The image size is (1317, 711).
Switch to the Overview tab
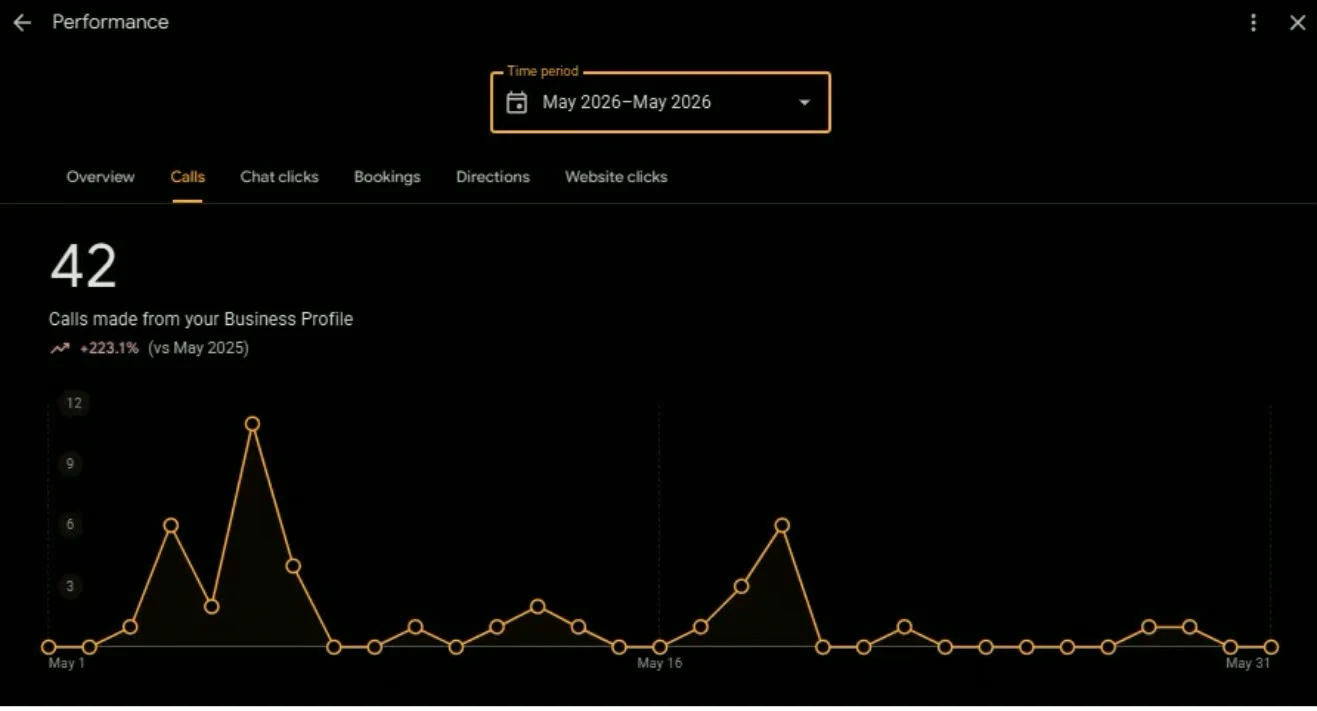tap(100, 177)
